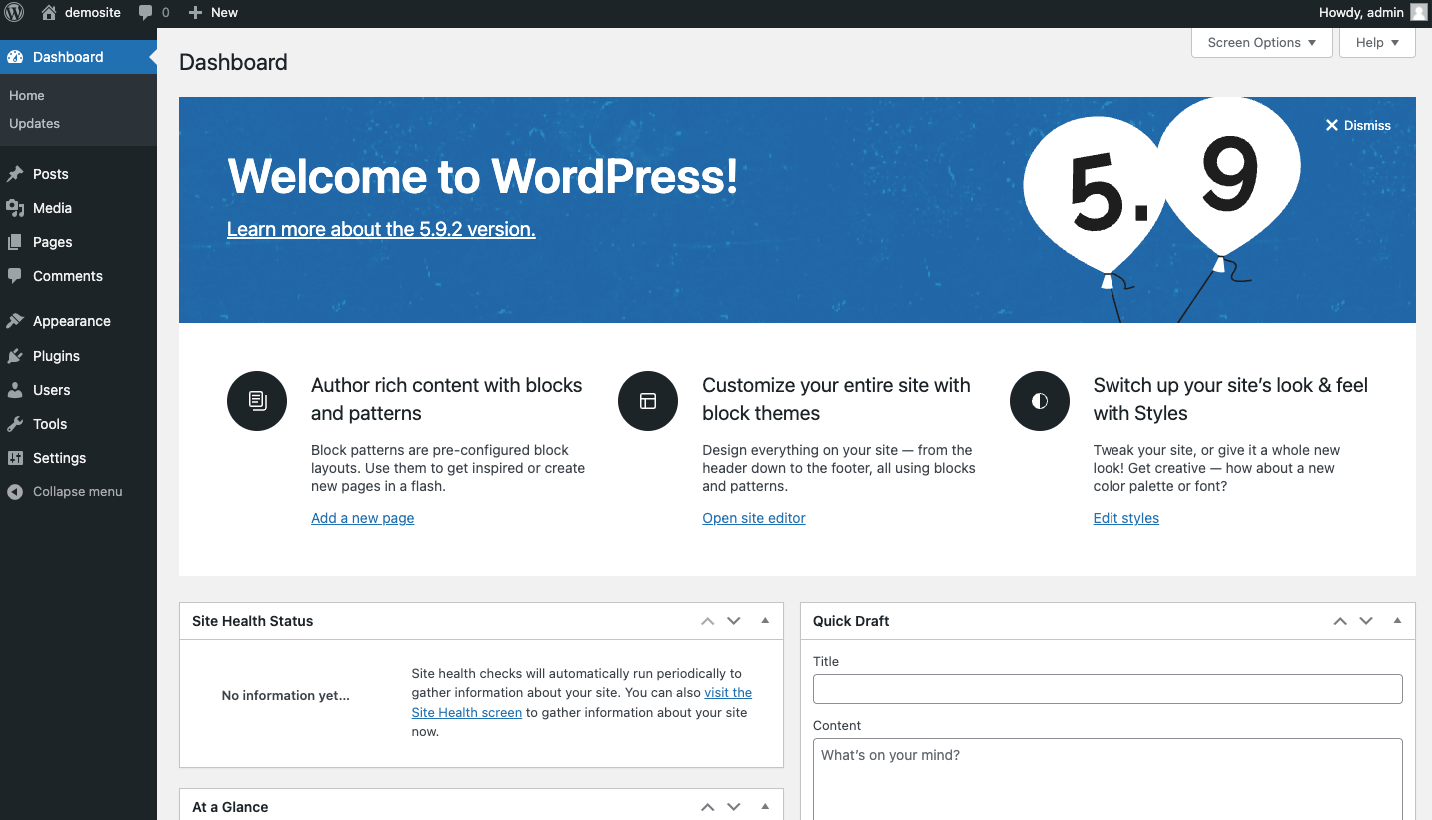The height and width of the screenshot is (820, 1432).
Task: Move Site Health Status panel down
Action: point(734,621)
